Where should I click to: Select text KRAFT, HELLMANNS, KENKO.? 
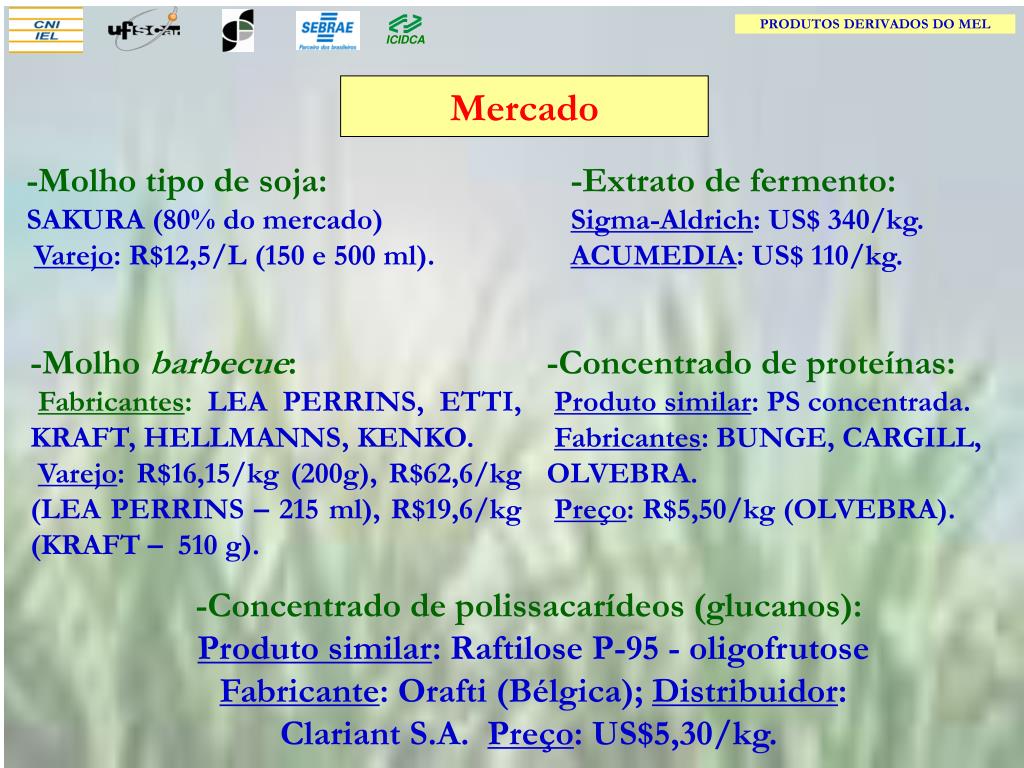coord(252,438)
